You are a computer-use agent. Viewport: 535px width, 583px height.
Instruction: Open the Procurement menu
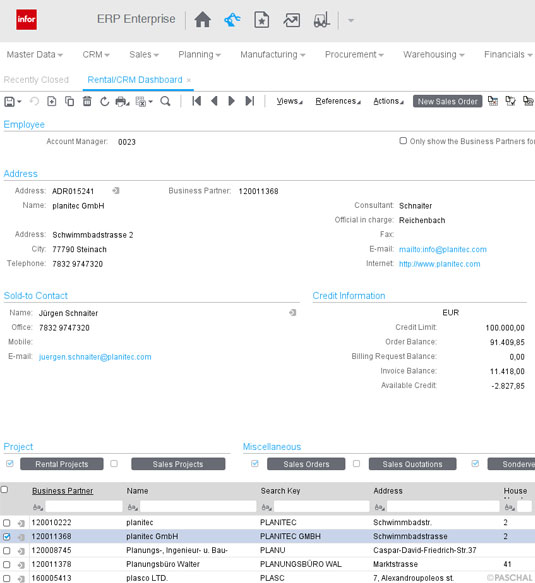[354, 55]
